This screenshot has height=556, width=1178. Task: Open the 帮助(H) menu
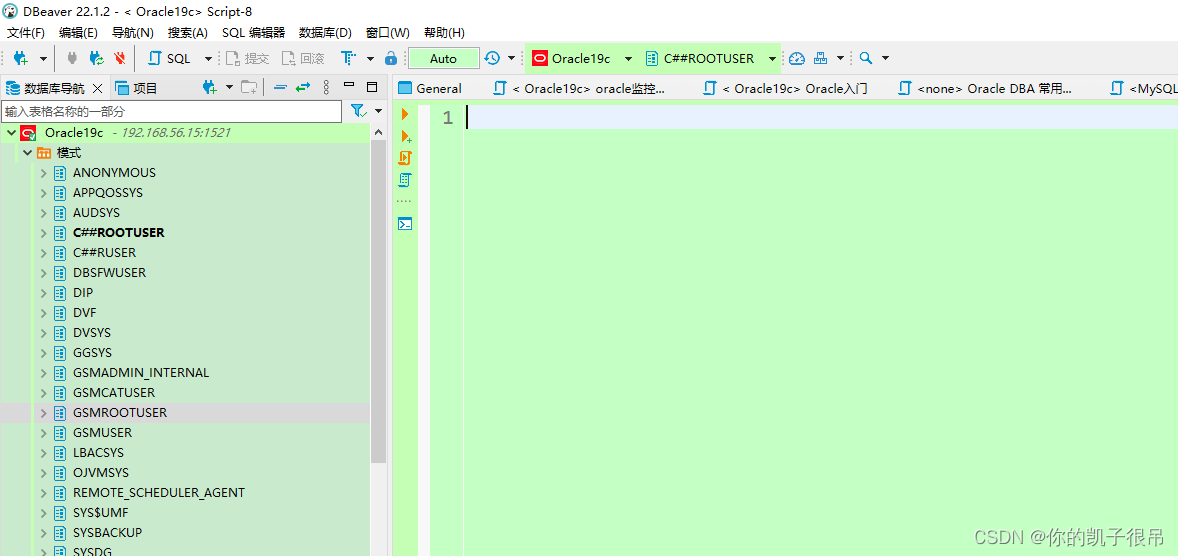pyautogui.click(x=444, y=32)
